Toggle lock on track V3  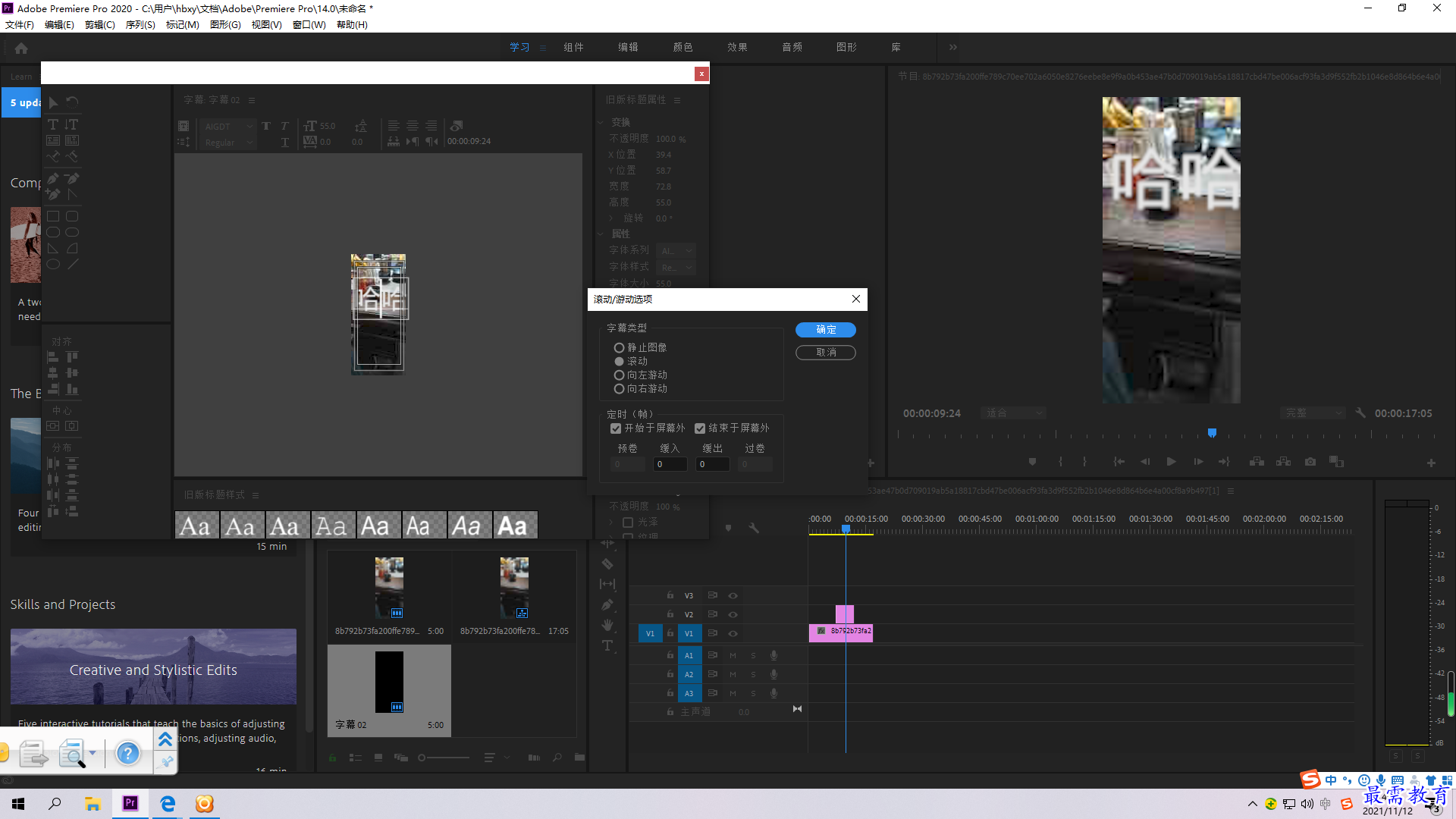click(670, 595)
